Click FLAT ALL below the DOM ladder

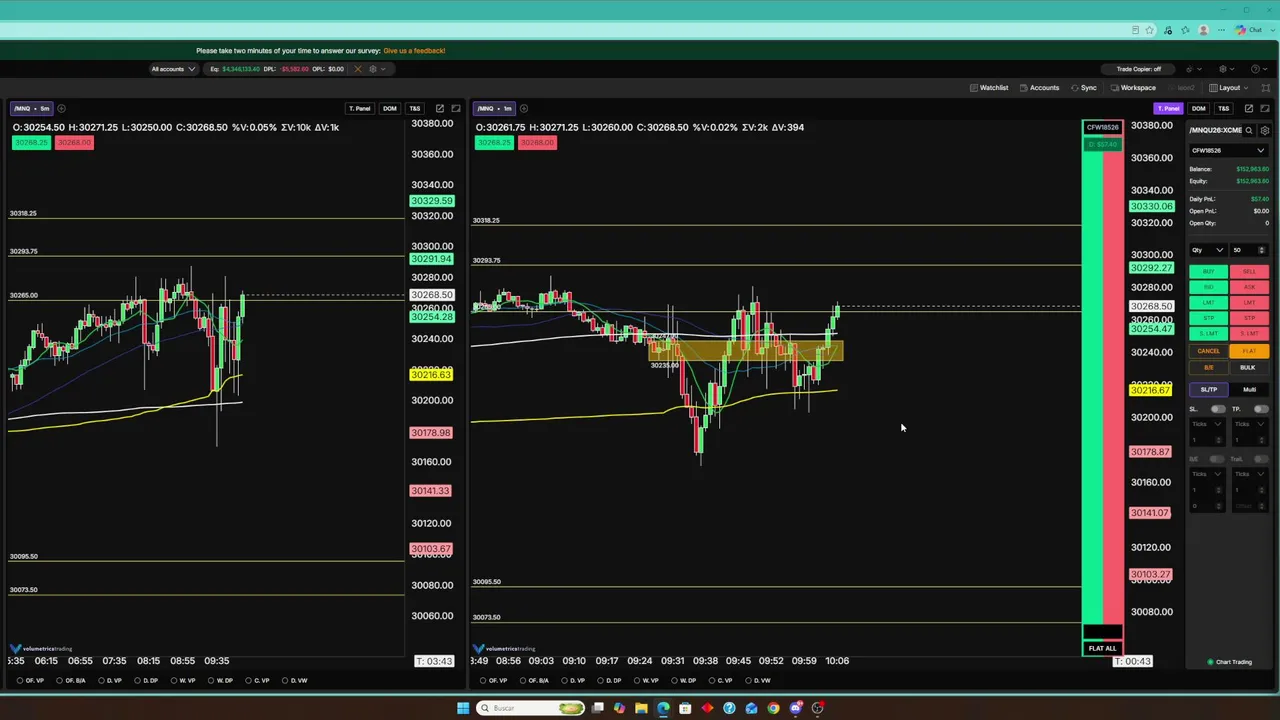[x=1102, y=648]
